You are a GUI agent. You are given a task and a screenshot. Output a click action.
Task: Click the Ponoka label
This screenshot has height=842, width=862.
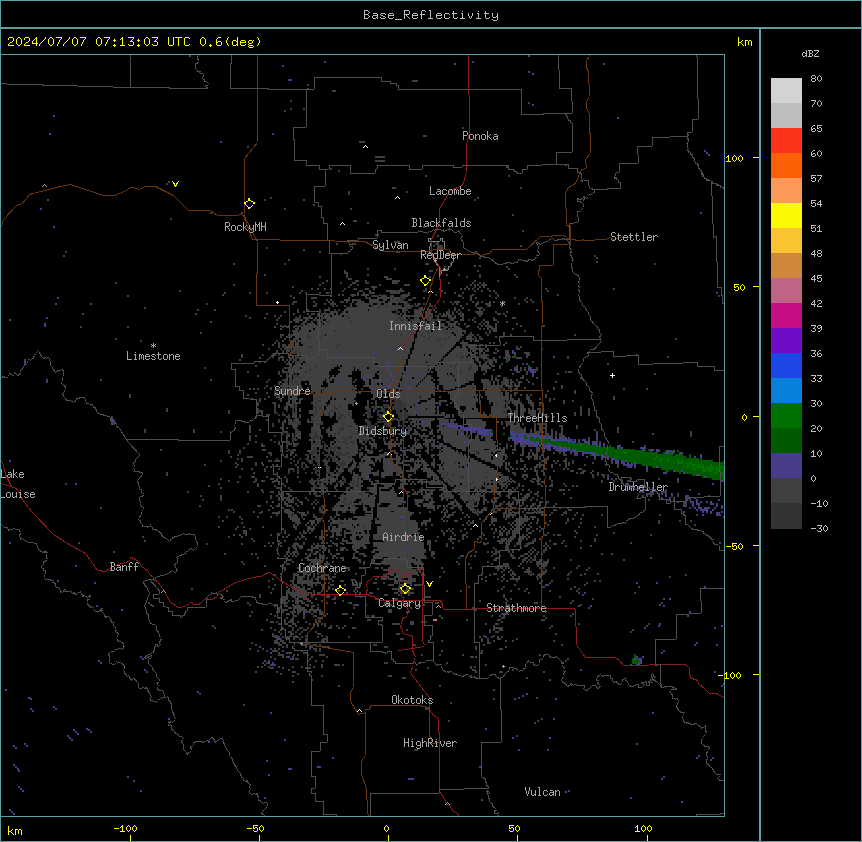[480, 136]
